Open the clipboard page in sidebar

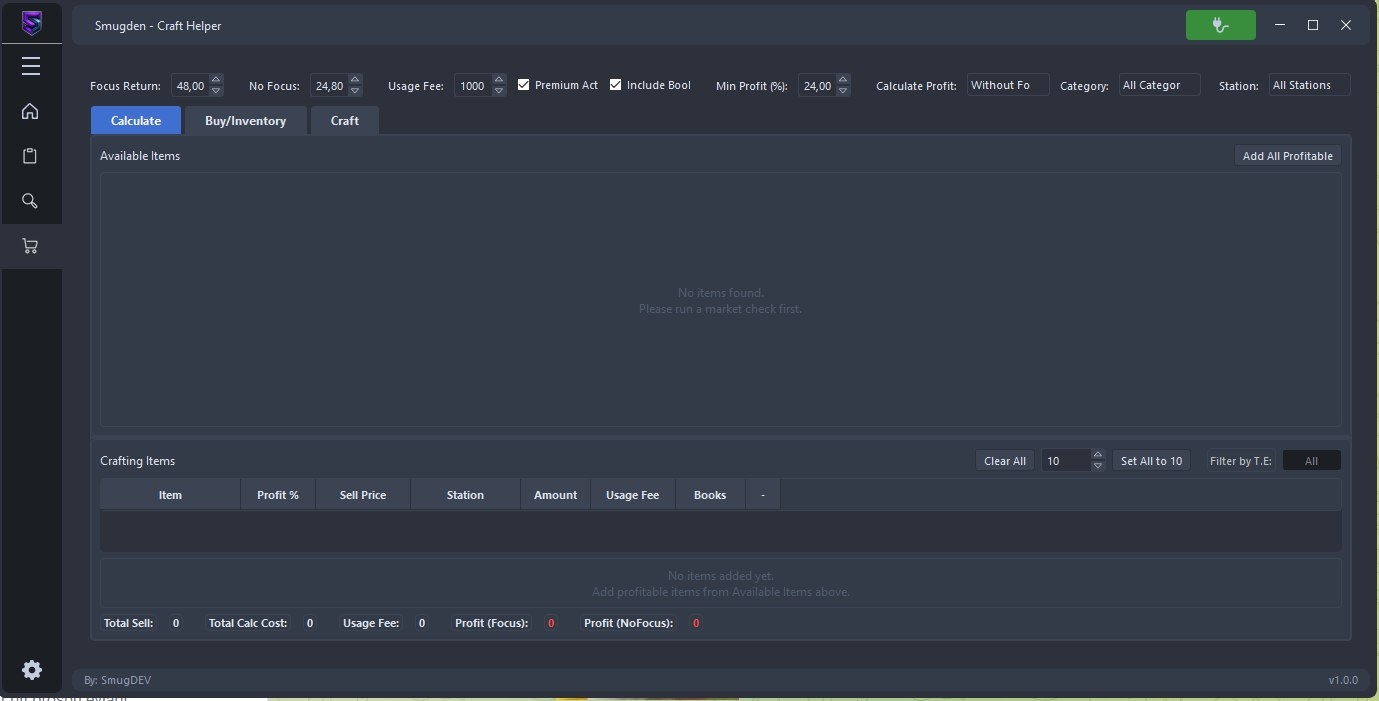[x=31, y=156]
